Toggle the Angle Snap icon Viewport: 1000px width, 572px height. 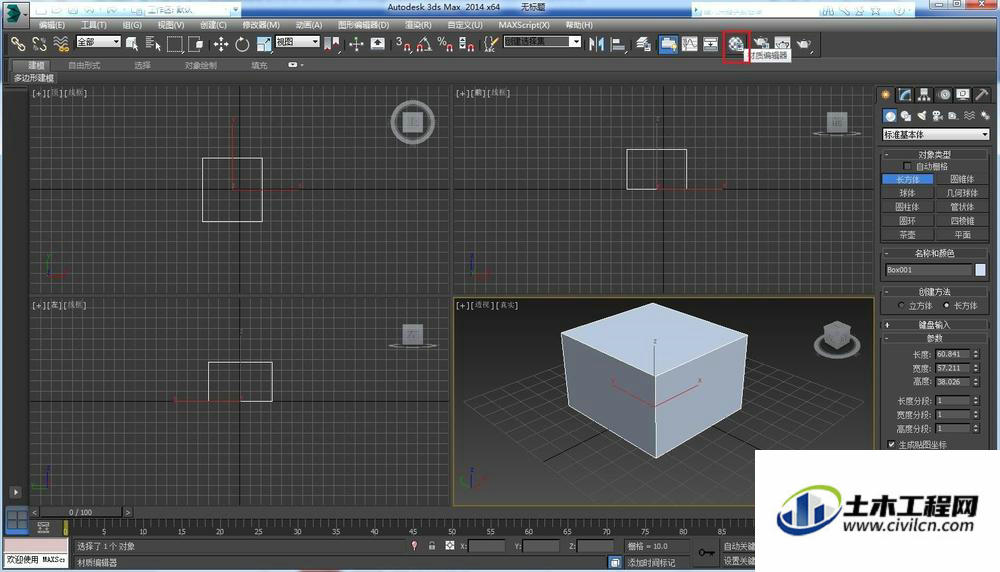[424, 44]
